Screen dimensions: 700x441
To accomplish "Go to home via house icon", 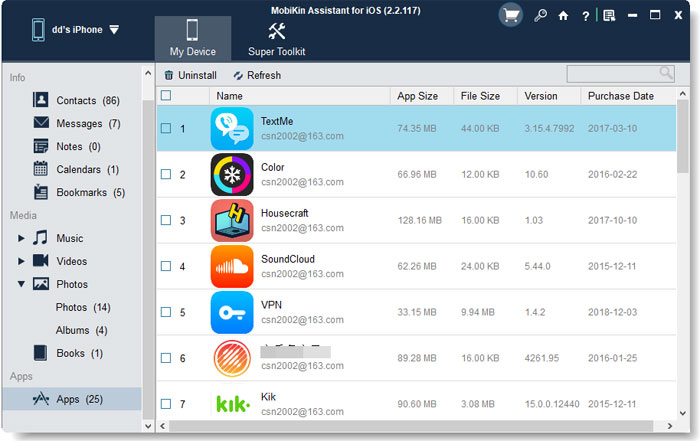I will [x=563, y=16].
